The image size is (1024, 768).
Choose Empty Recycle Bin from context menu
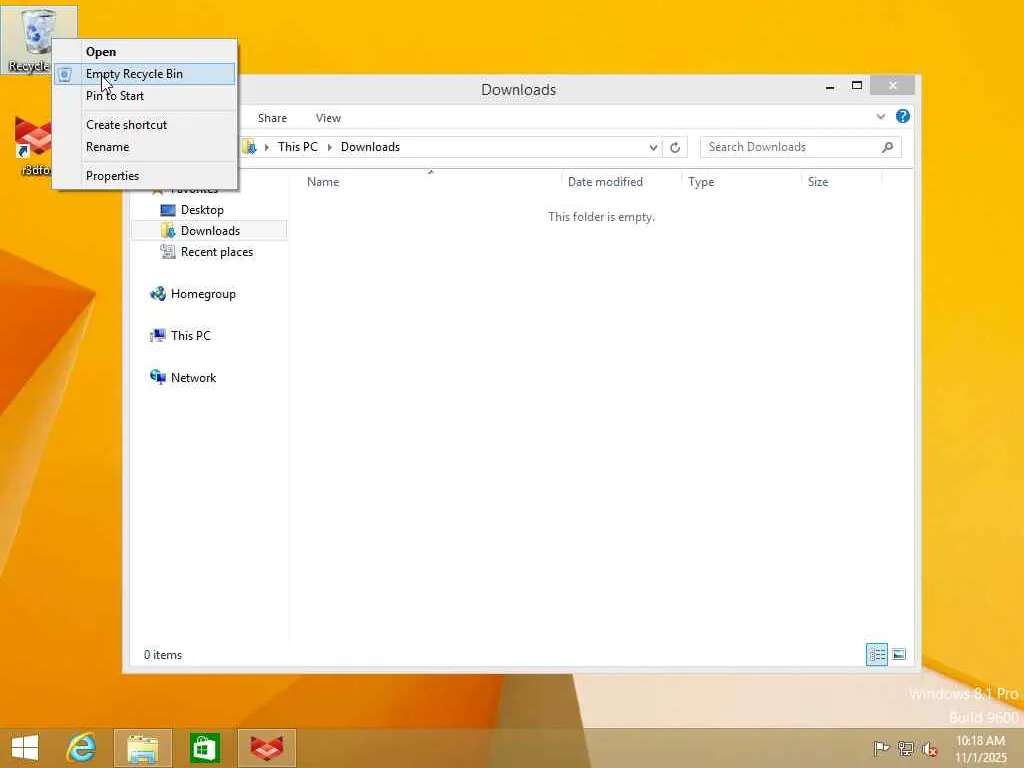[x=144, y=74]
